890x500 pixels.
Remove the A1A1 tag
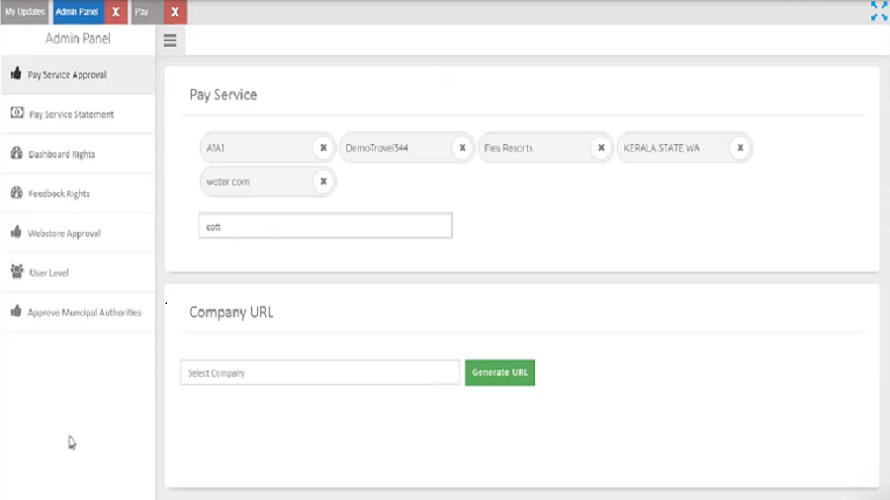coord(323,148)
